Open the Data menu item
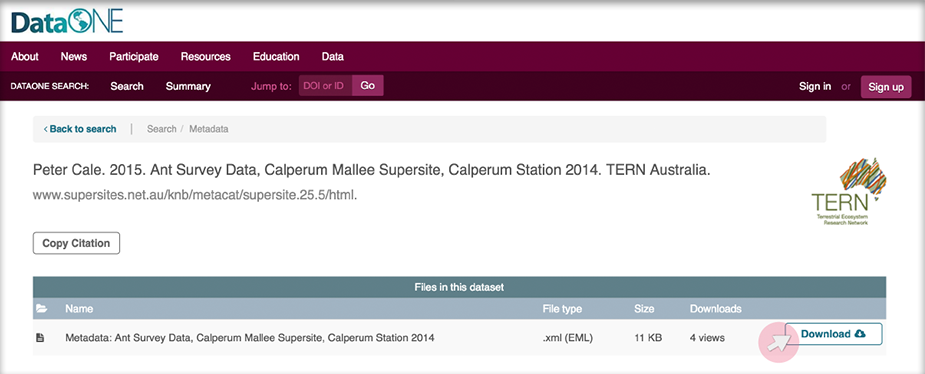Screen dimensions: 925x374 coord(333,57)
